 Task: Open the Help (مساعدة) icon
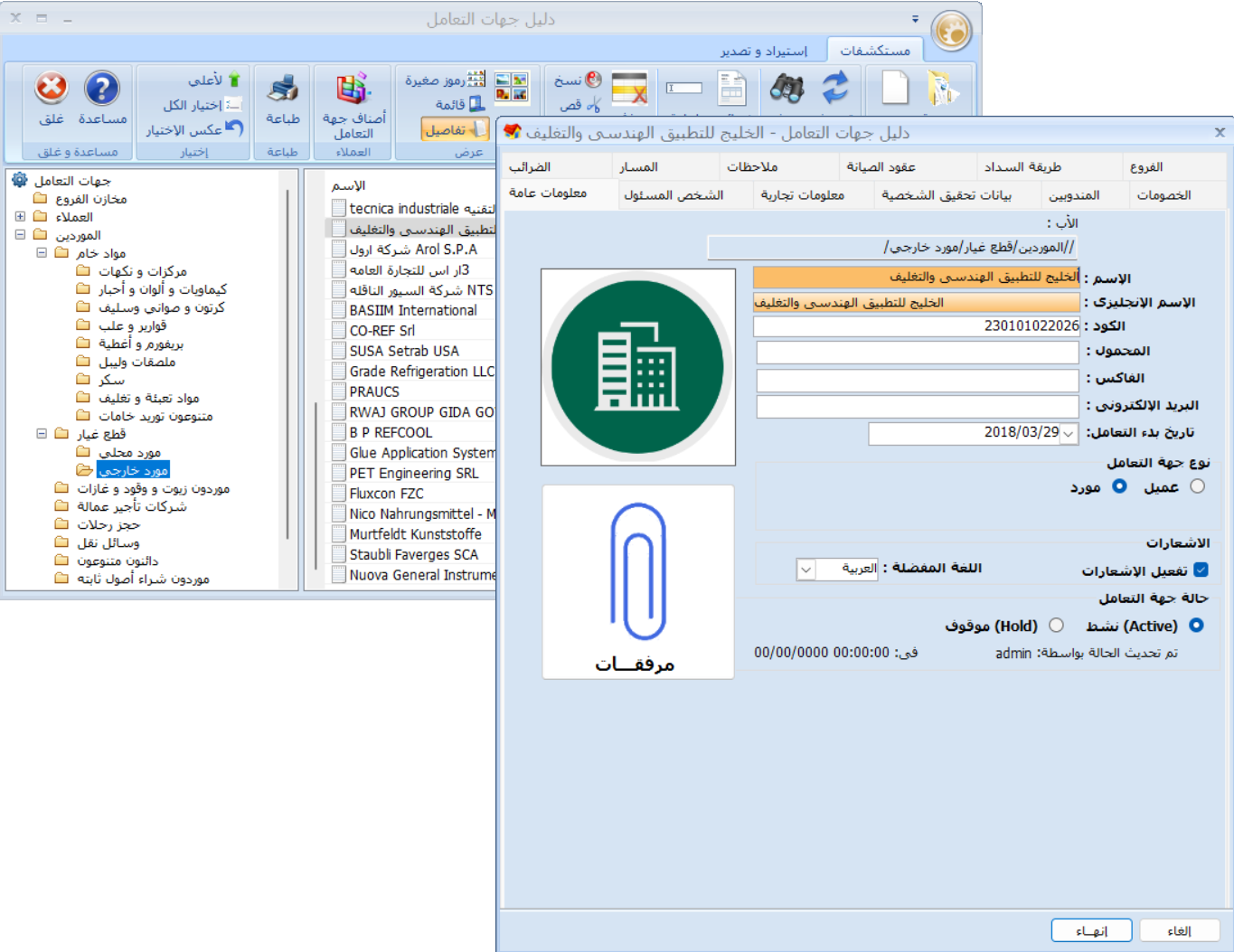[102, 89]
